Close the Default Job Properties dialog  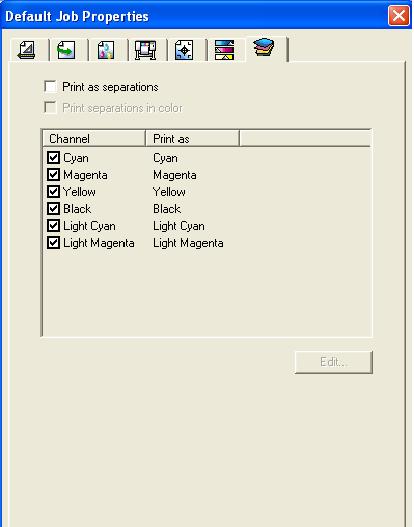pyautogui.click(x=399, y=15)
